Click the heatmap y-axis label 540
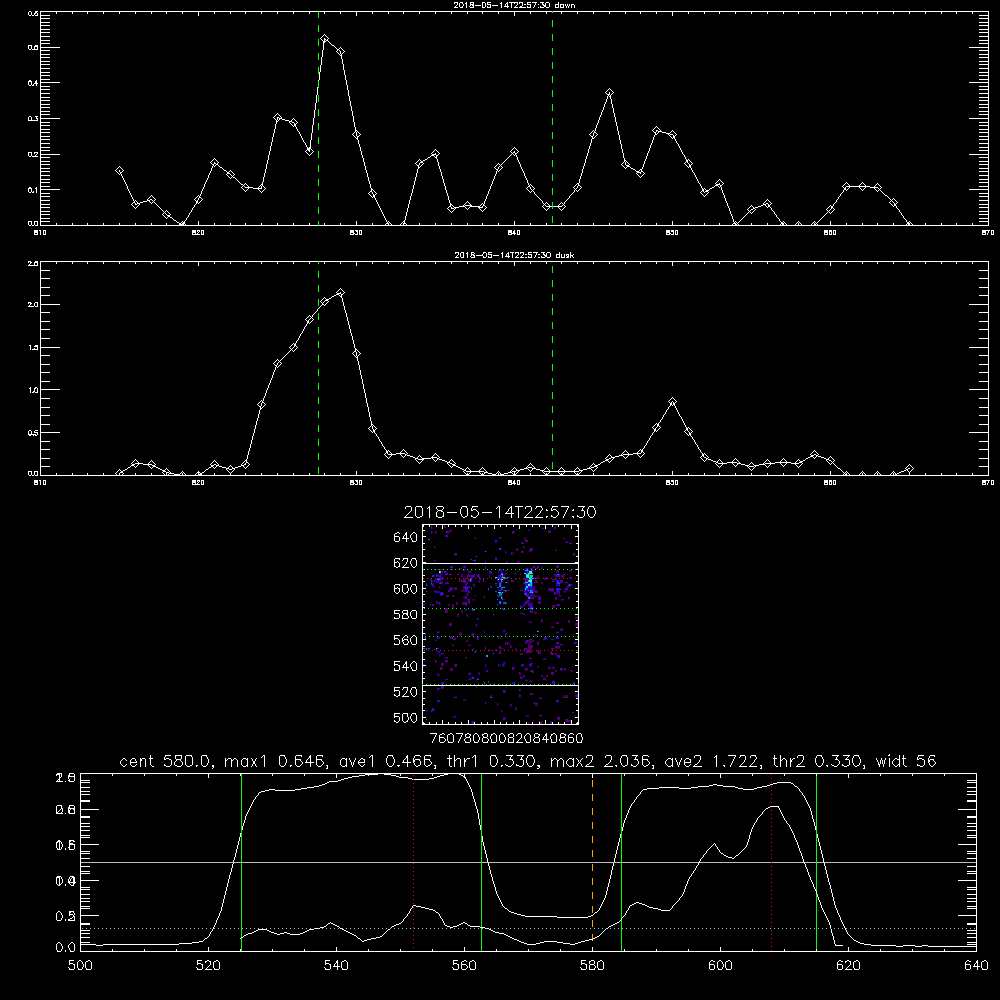 coord(406,666)
